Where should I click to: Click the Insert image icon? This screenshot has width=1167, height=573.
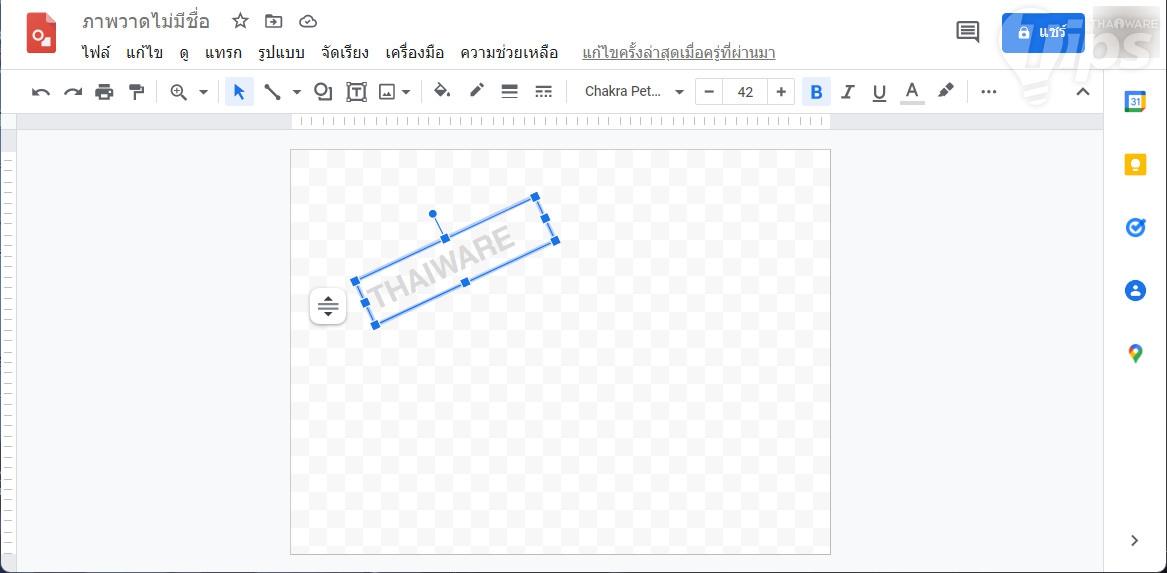[386, 92]
